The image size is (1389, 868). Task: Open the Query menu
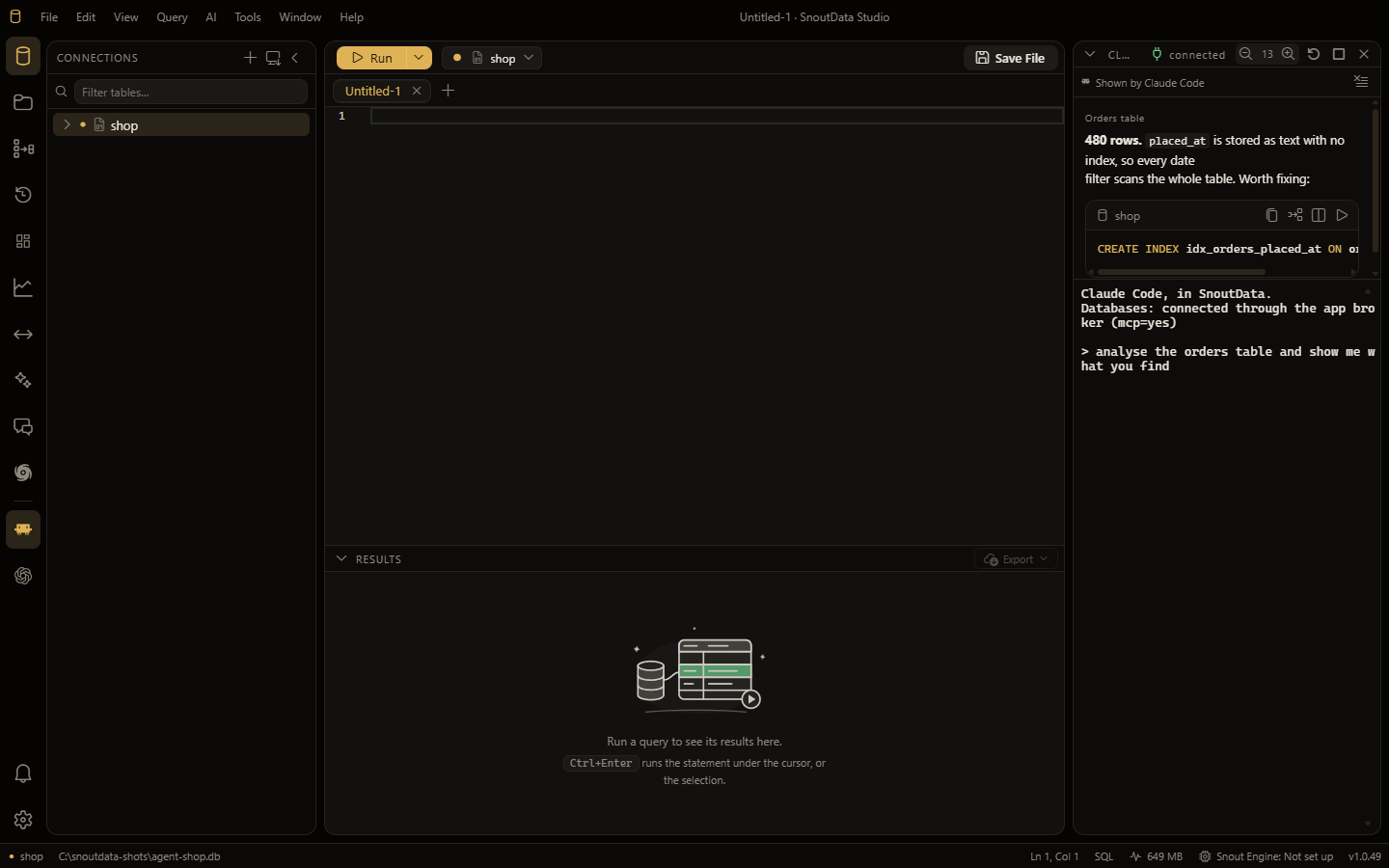[x=172, y=17]
